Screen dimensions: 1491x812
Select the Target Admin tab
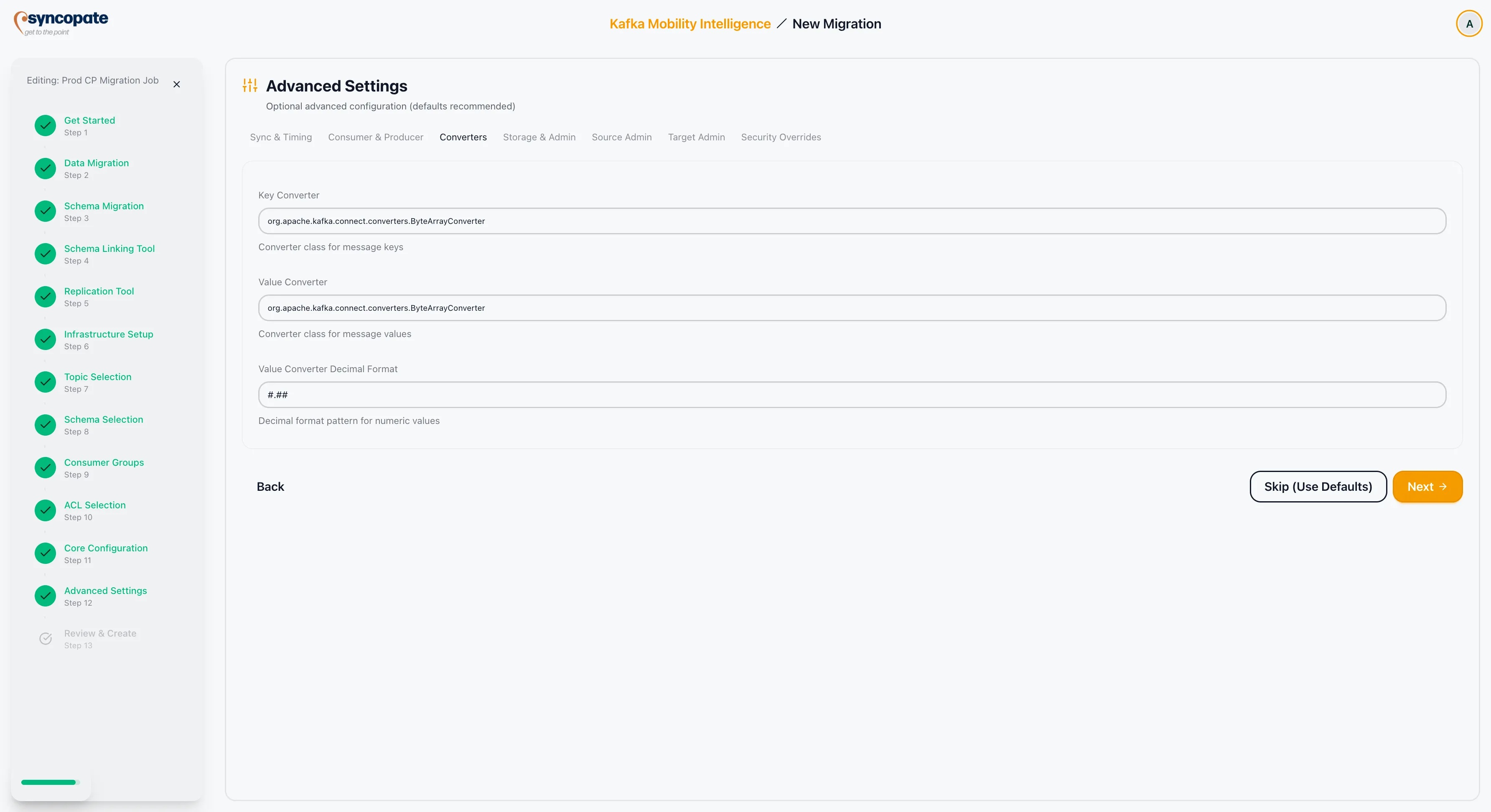point(696,137)
